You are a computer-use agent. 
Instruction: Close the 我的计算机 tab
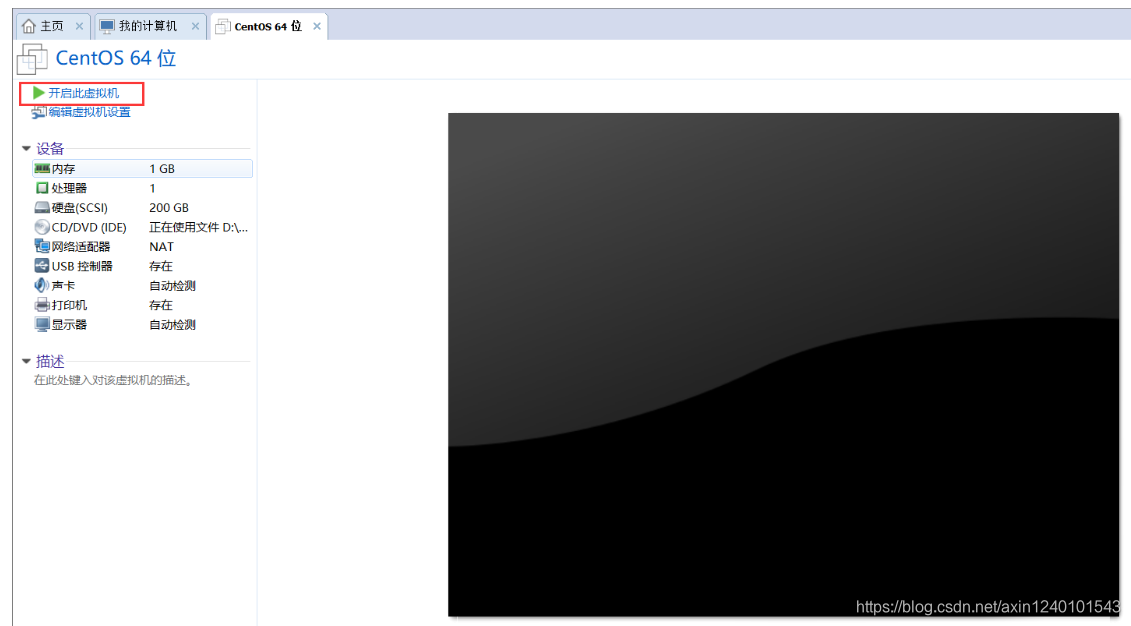point(195,26)
